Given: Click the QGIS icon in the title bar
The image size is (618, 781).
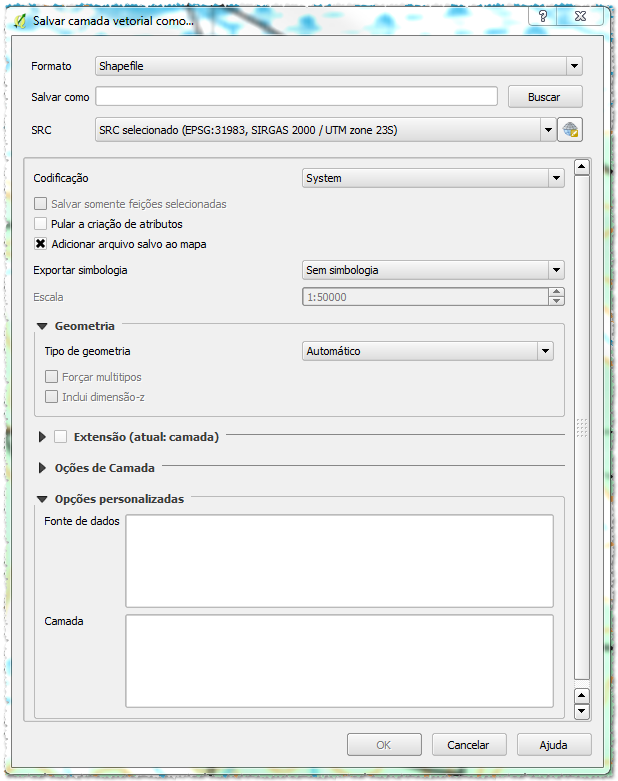Looking at the screenshot, I should (x=20, y=19).
